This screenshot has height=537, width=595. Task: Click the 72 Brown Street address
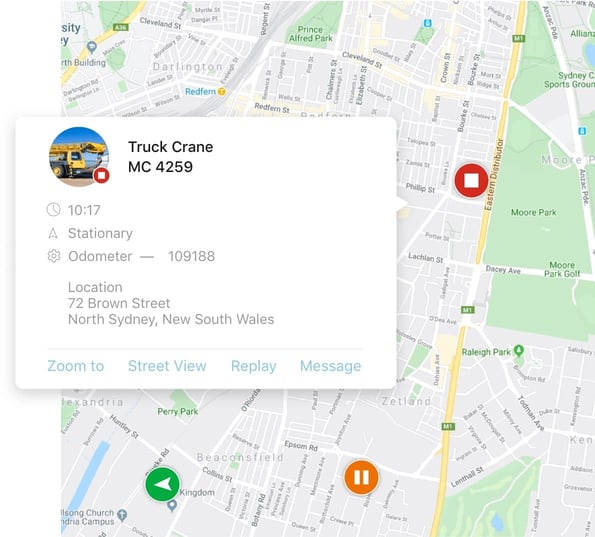119,303
